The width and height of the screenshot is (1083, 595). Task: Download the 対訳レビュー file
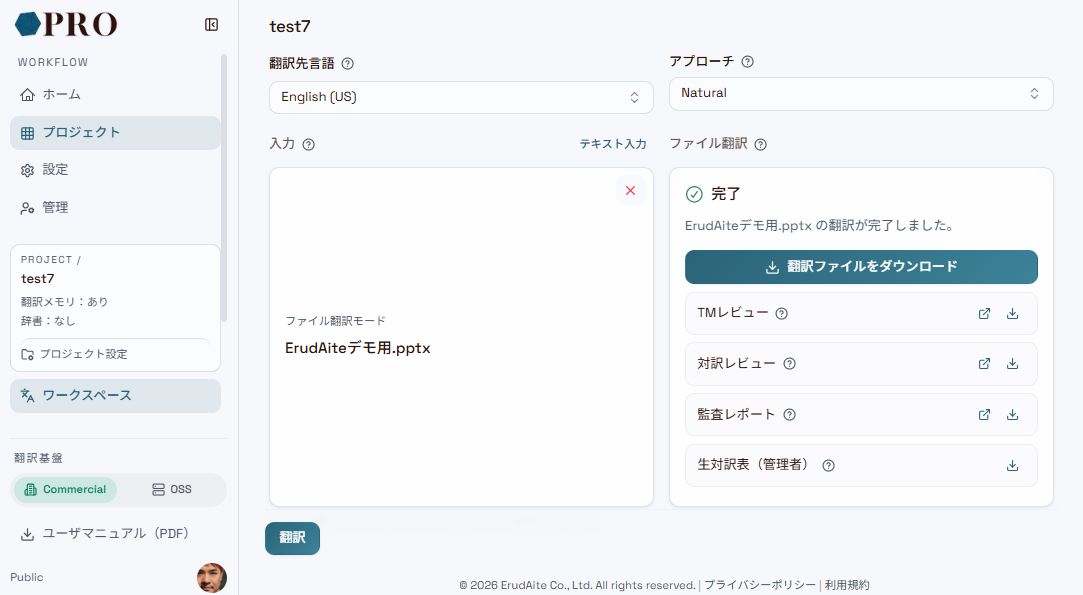1013,363
